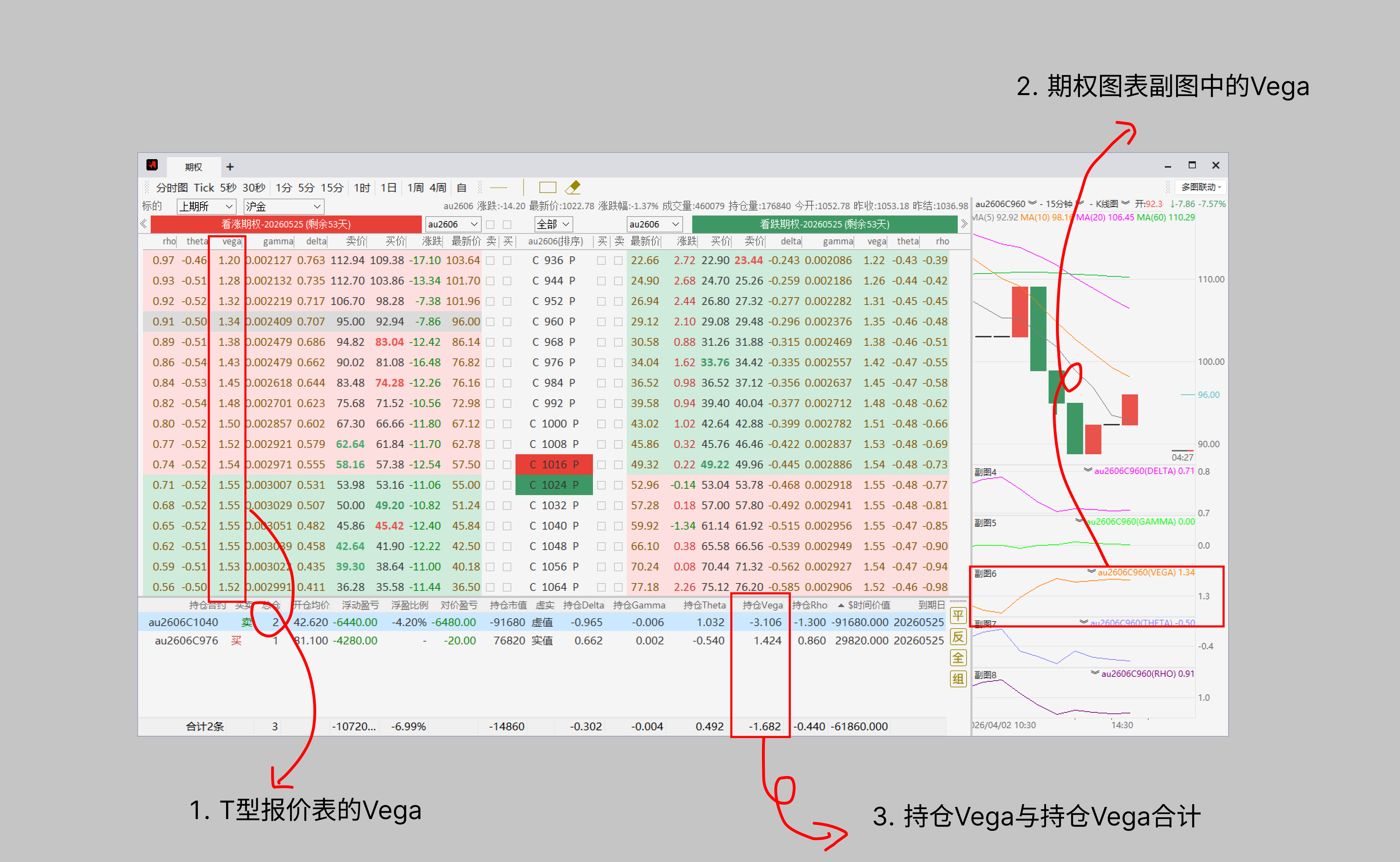The height and width of the screenshot is (862, 1400).
Task: Tick the call-side buy checkbox for strike 1000
Action: tap(507, 424)
